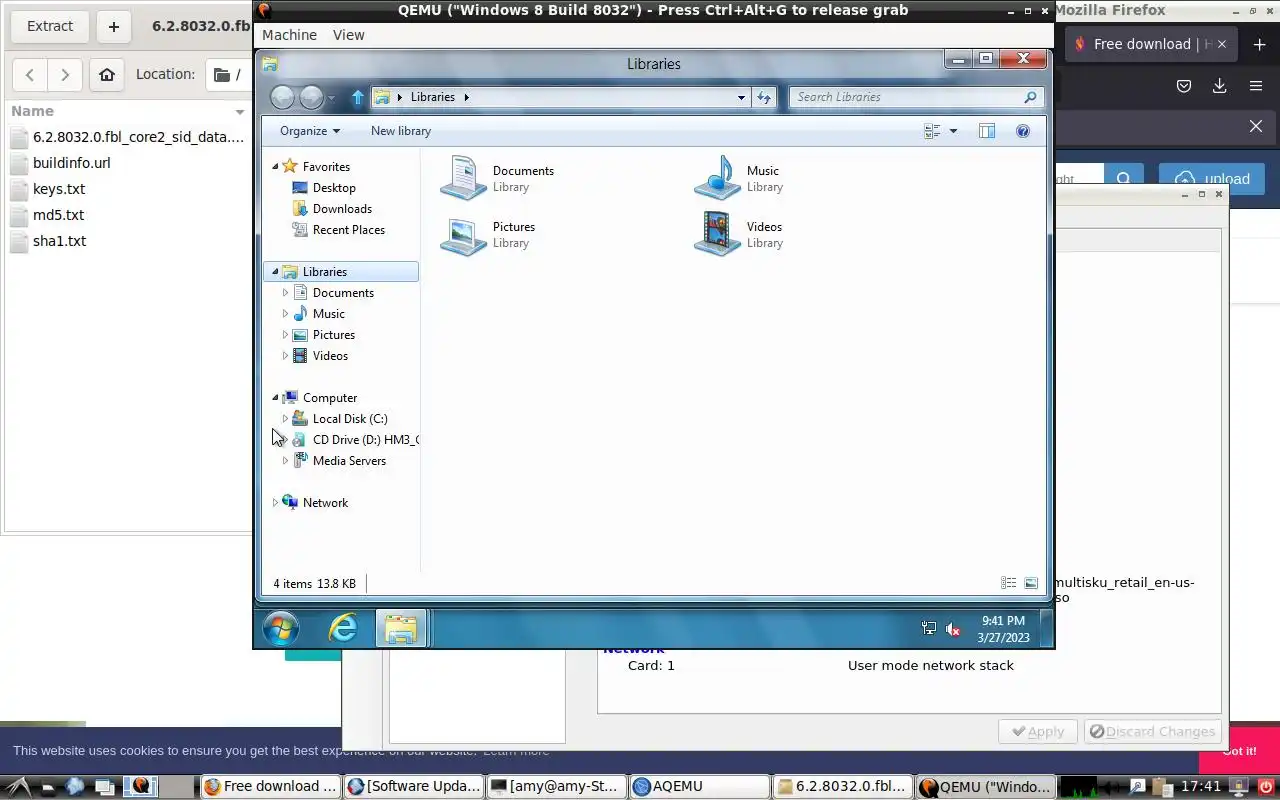Go back in the archive manager
Image resolution: width=1280 pixels, height=800 pixels.
click(30, 74)
